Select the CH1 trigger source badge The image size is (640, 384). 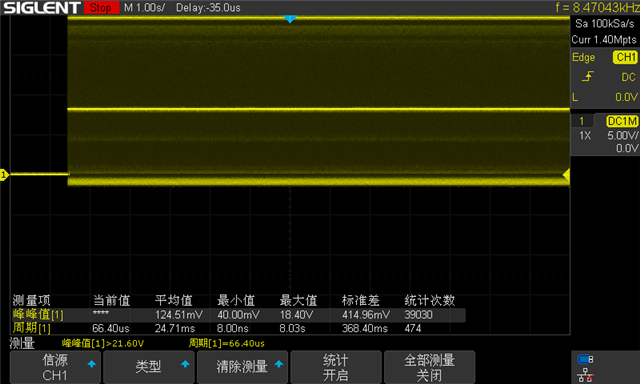[625, 57]
